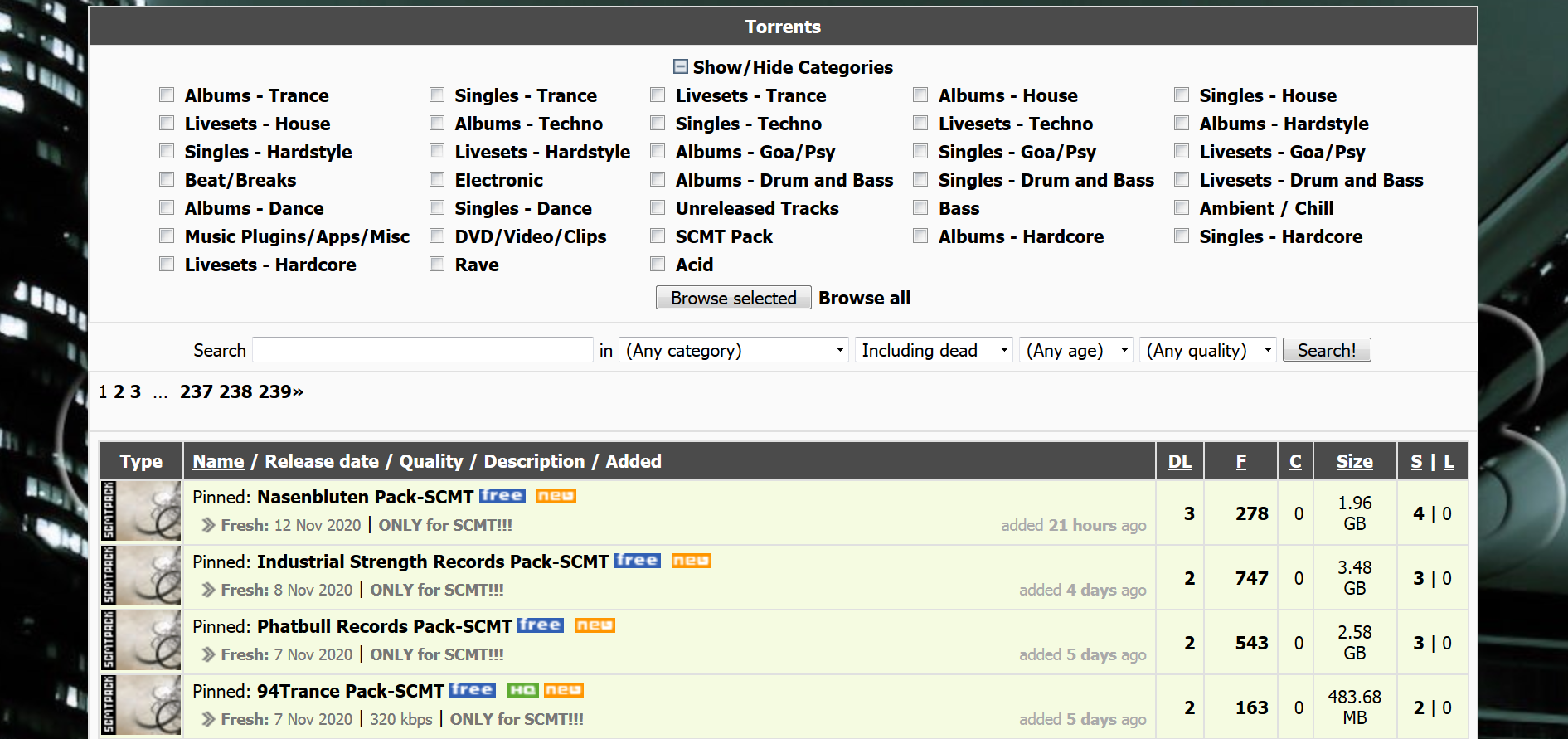Check the Unreleased Tracks checkbox
The width and height of the screenshot is (1568, 739).
(658, 207)
